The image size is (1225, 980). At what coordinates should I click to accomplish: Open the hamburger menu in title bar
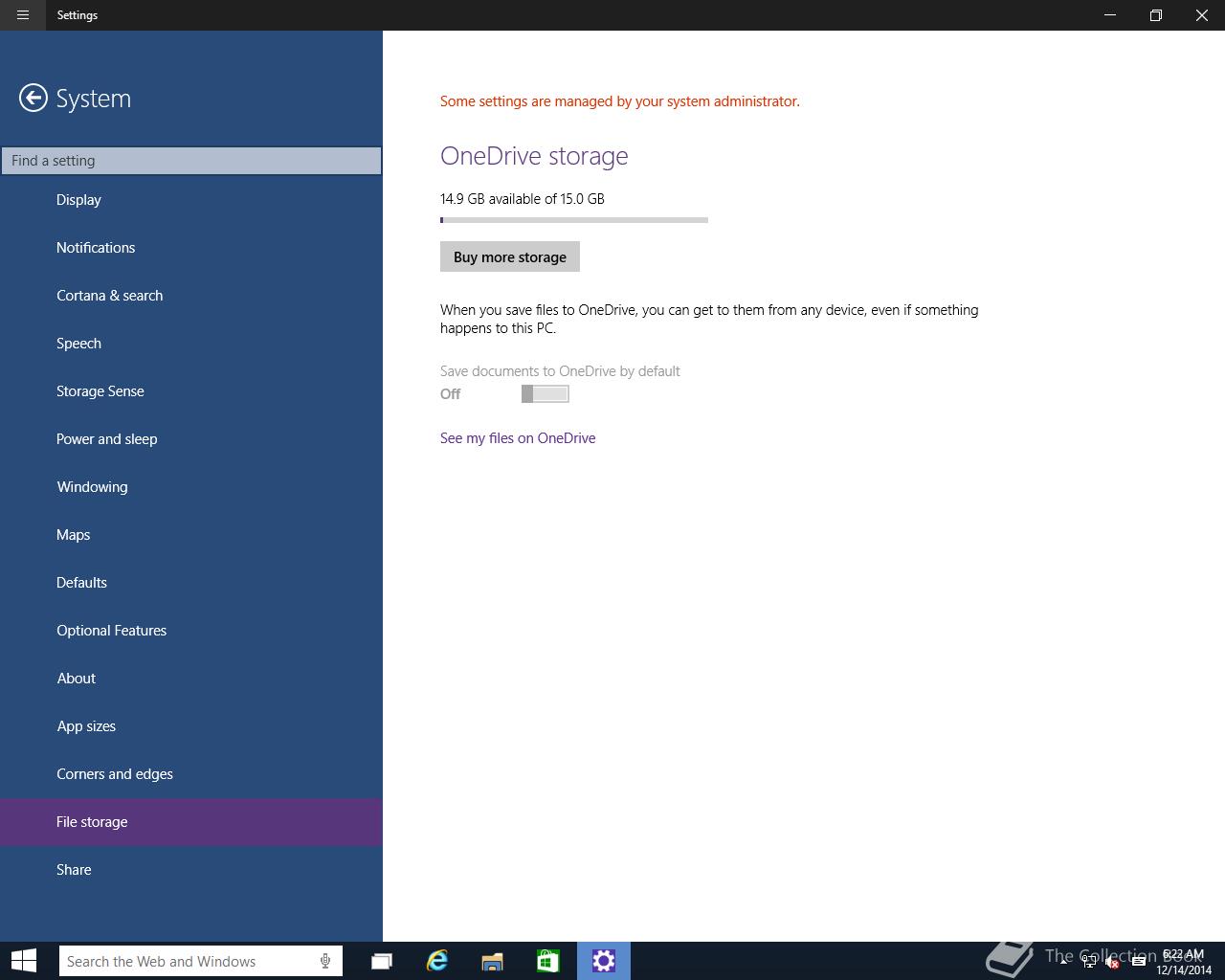coord(22,15)
